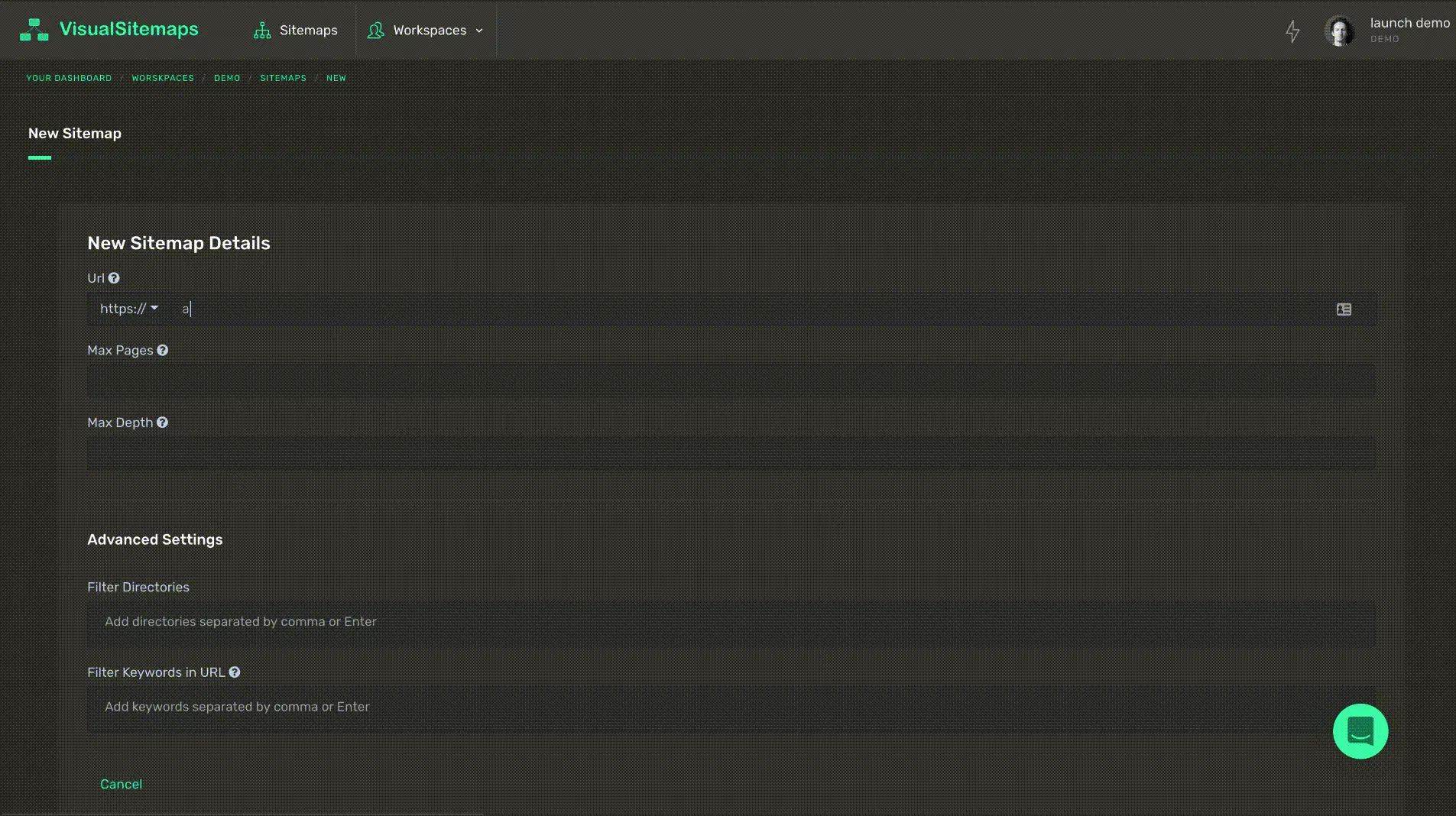Click the help icon beside Max Pages
This screenshot has width=1456, height=816.
162,350
